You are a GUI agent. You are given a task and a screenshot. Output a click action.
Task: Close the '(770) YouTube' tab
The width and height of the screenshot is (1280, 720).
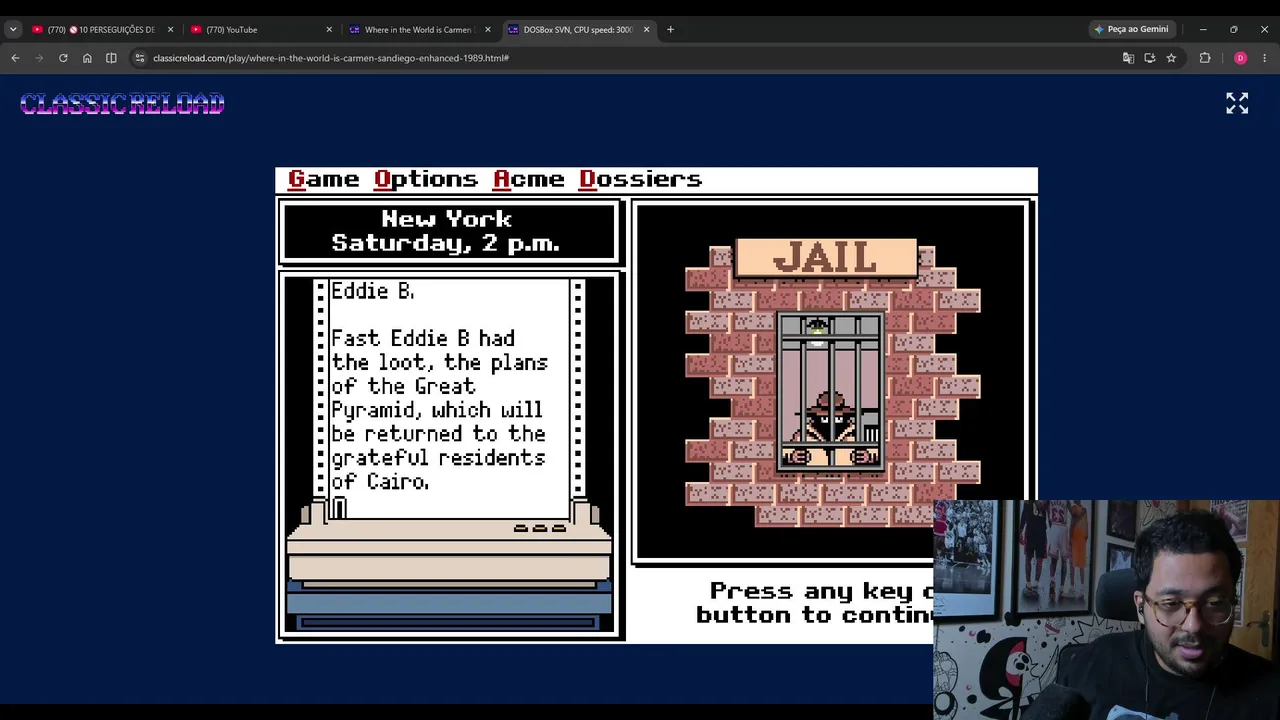click(x=329, y=30)
